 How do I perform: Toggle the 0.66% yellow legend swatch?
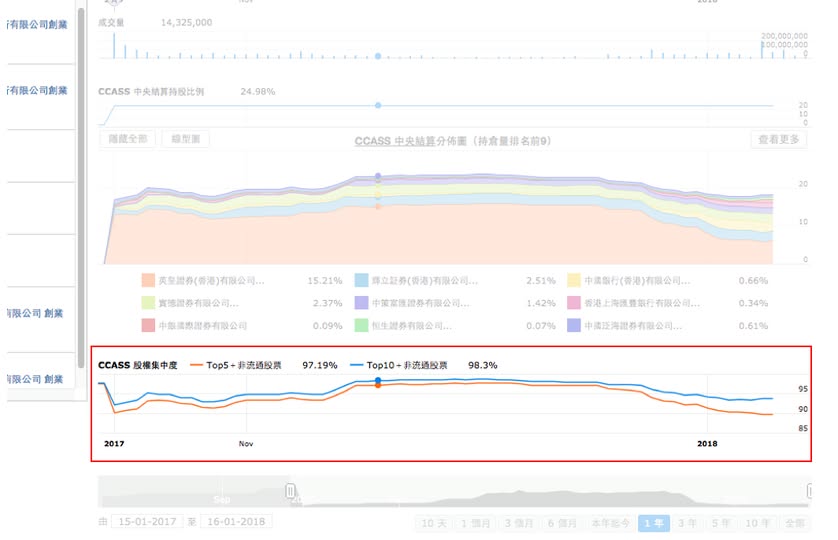[574, 280]
